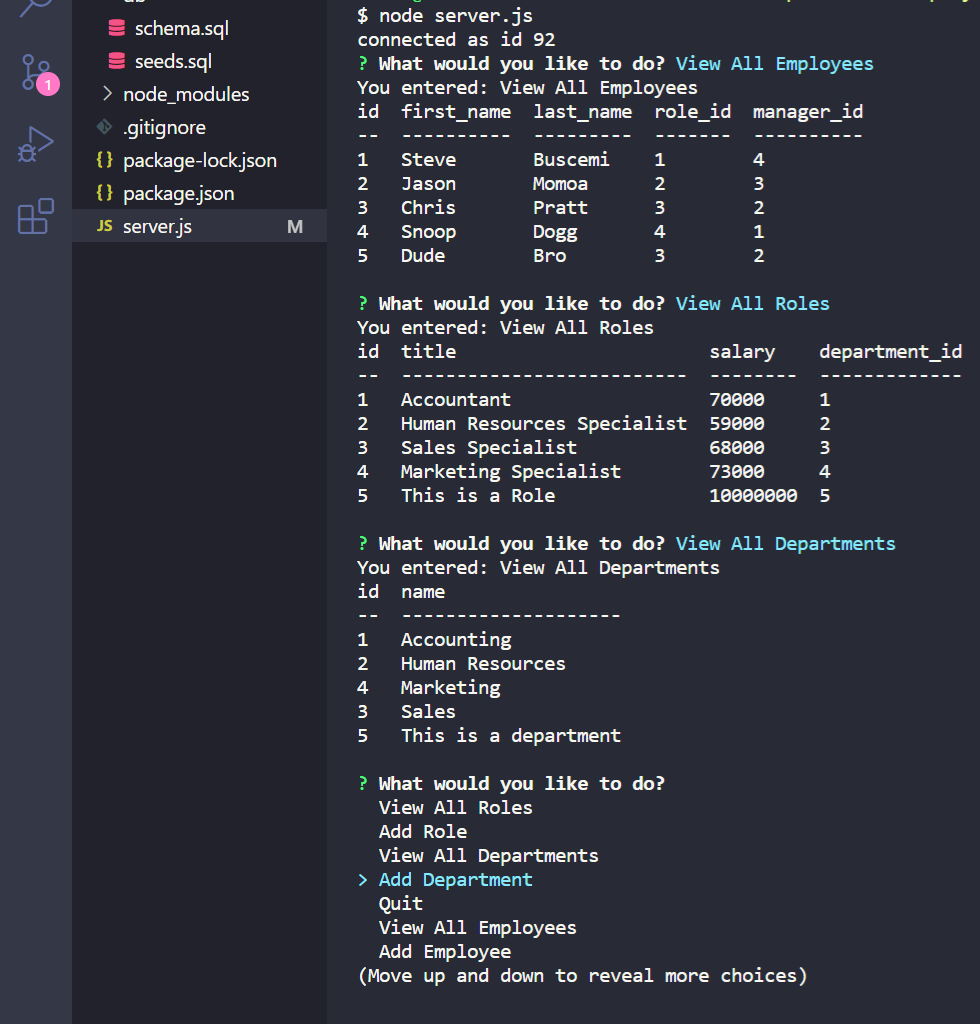
Task: Click the package.json braces icon
Action: click(x=104, y=194)
